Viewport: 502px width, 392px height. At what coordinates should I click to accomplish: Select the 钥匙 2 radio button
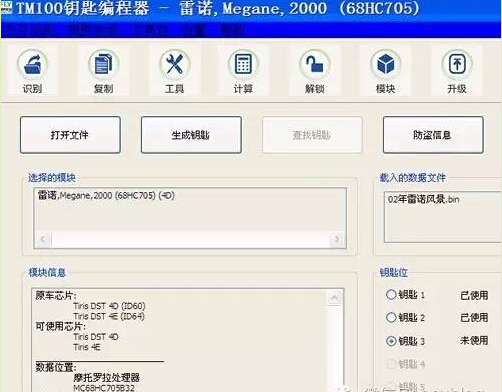click(391, 317)
